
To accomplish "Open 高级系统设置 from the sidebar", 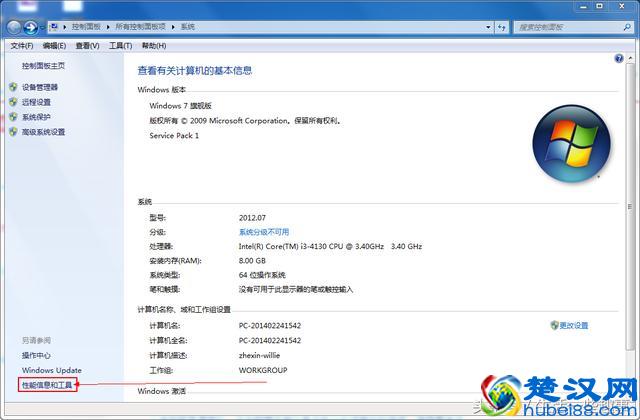I will pyautogui.click(x=44, y=132).
